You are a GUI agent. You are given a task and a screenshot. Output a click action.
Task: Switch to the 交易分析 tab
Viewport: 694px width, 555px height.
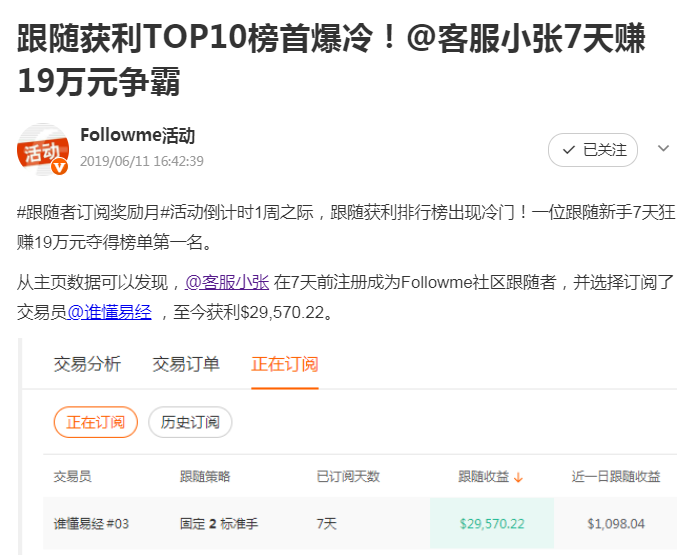coord(87,364)
